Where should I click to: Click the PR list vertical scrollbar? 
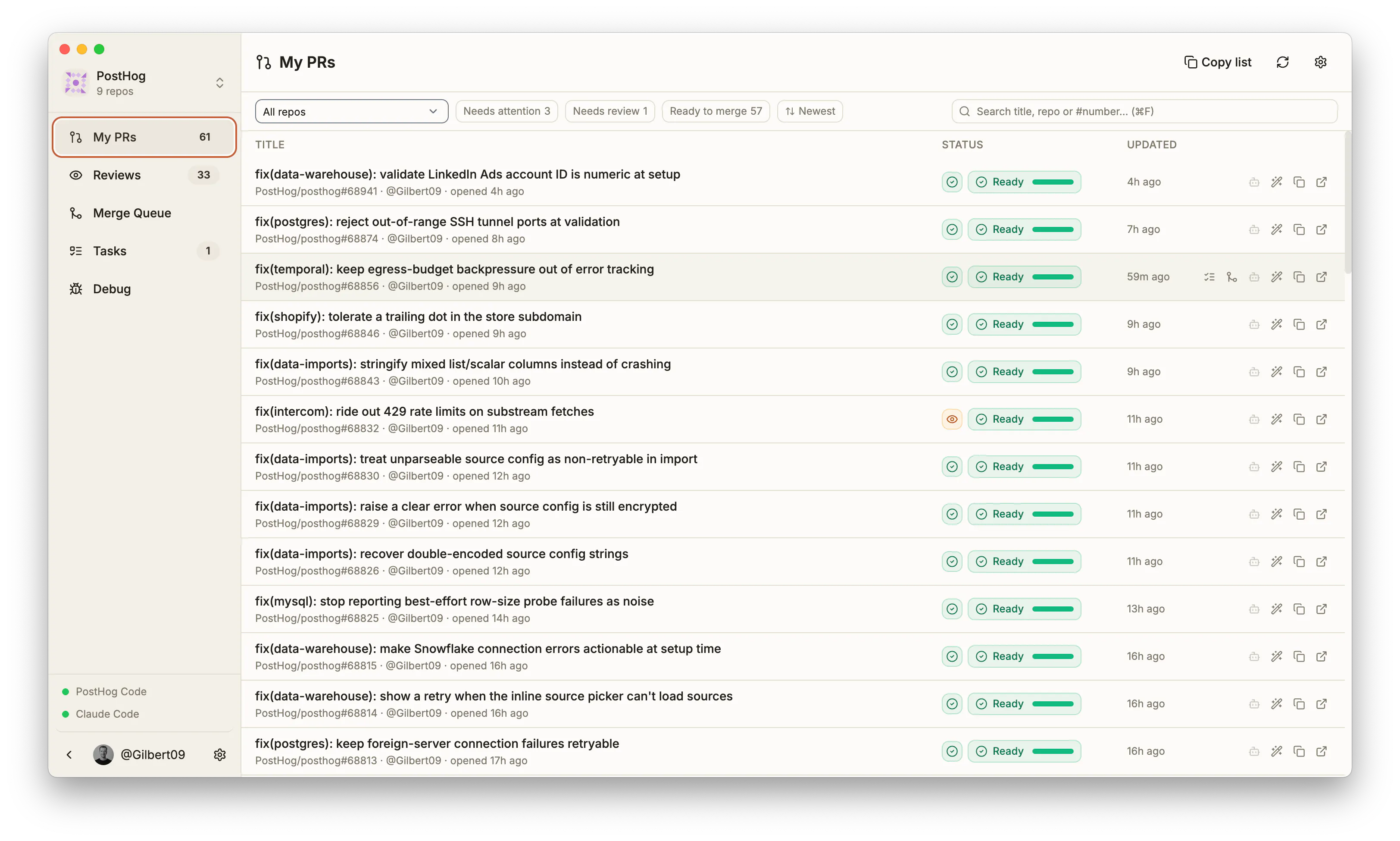coord(1348,203)
